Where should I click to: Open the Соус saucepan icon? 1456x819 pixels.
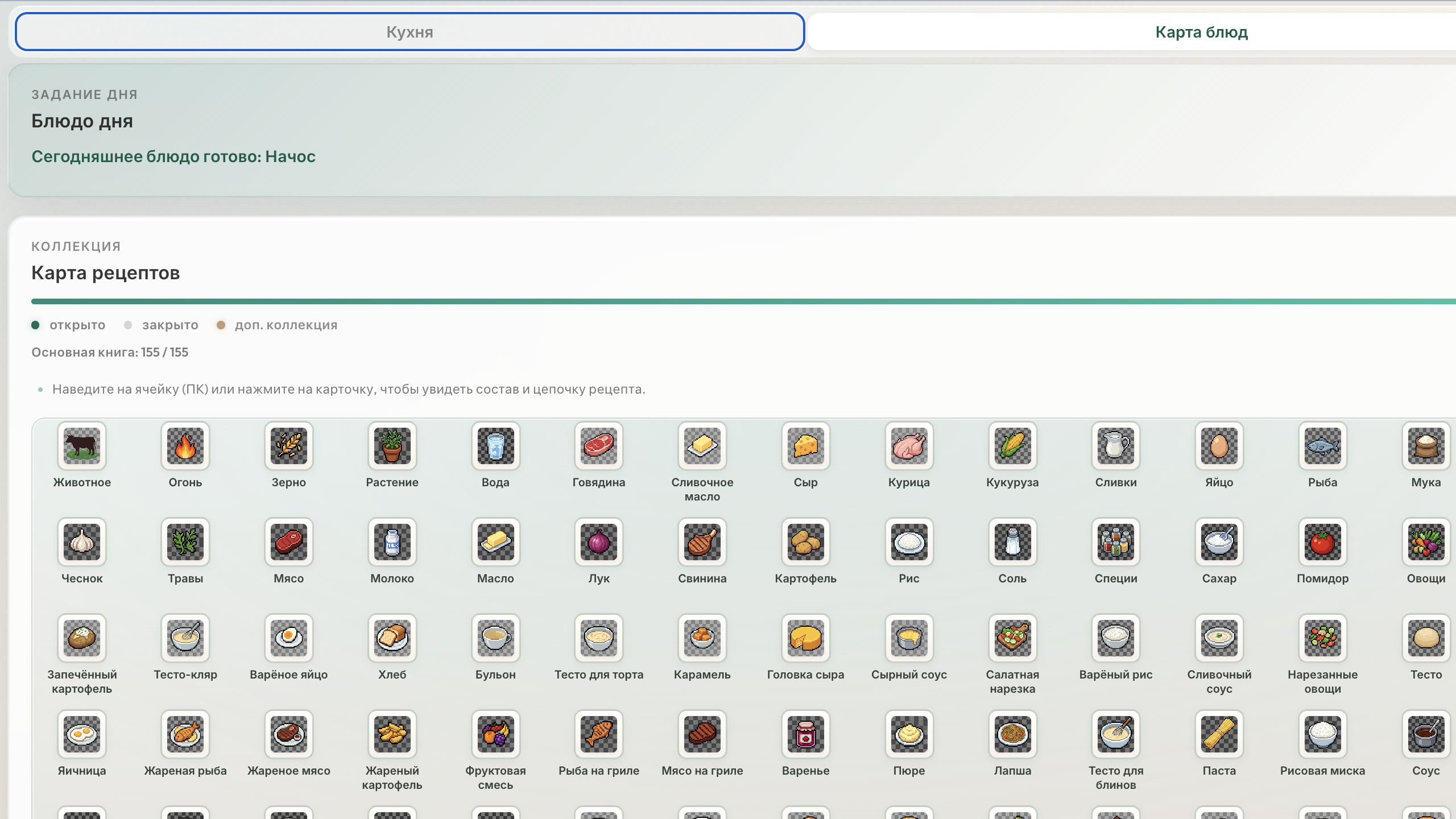click(x=1426, y=734)
